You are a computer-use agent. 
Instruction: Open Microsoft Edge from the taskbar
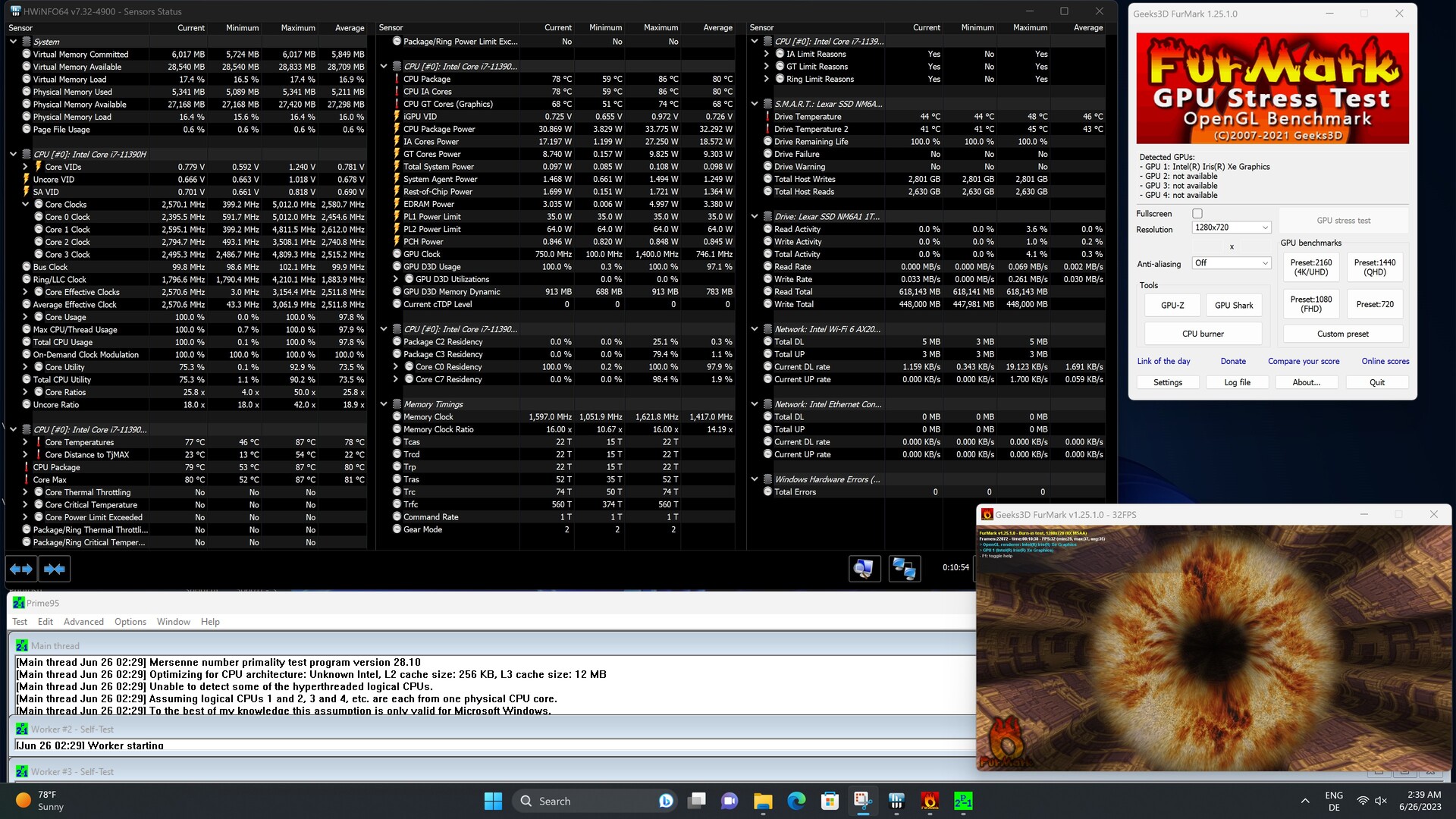coord(796,801)
